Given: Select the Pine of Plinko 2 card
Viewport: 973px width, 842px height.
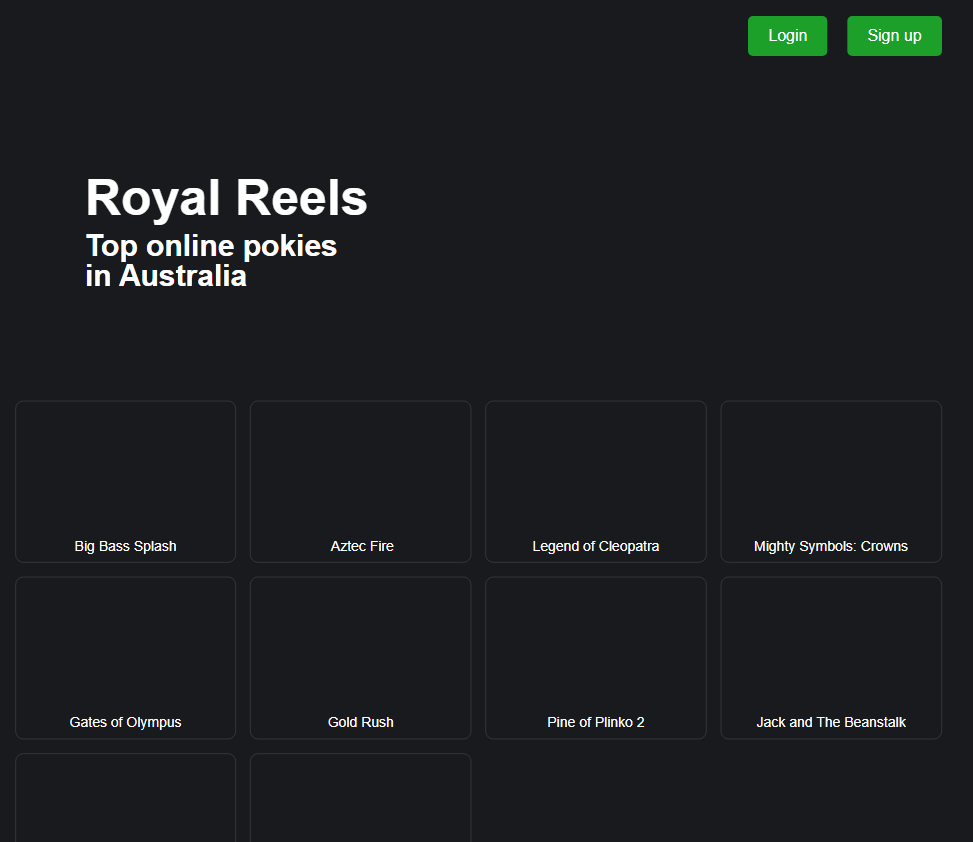Looking at the screenshot, I should tap(596, 658).
